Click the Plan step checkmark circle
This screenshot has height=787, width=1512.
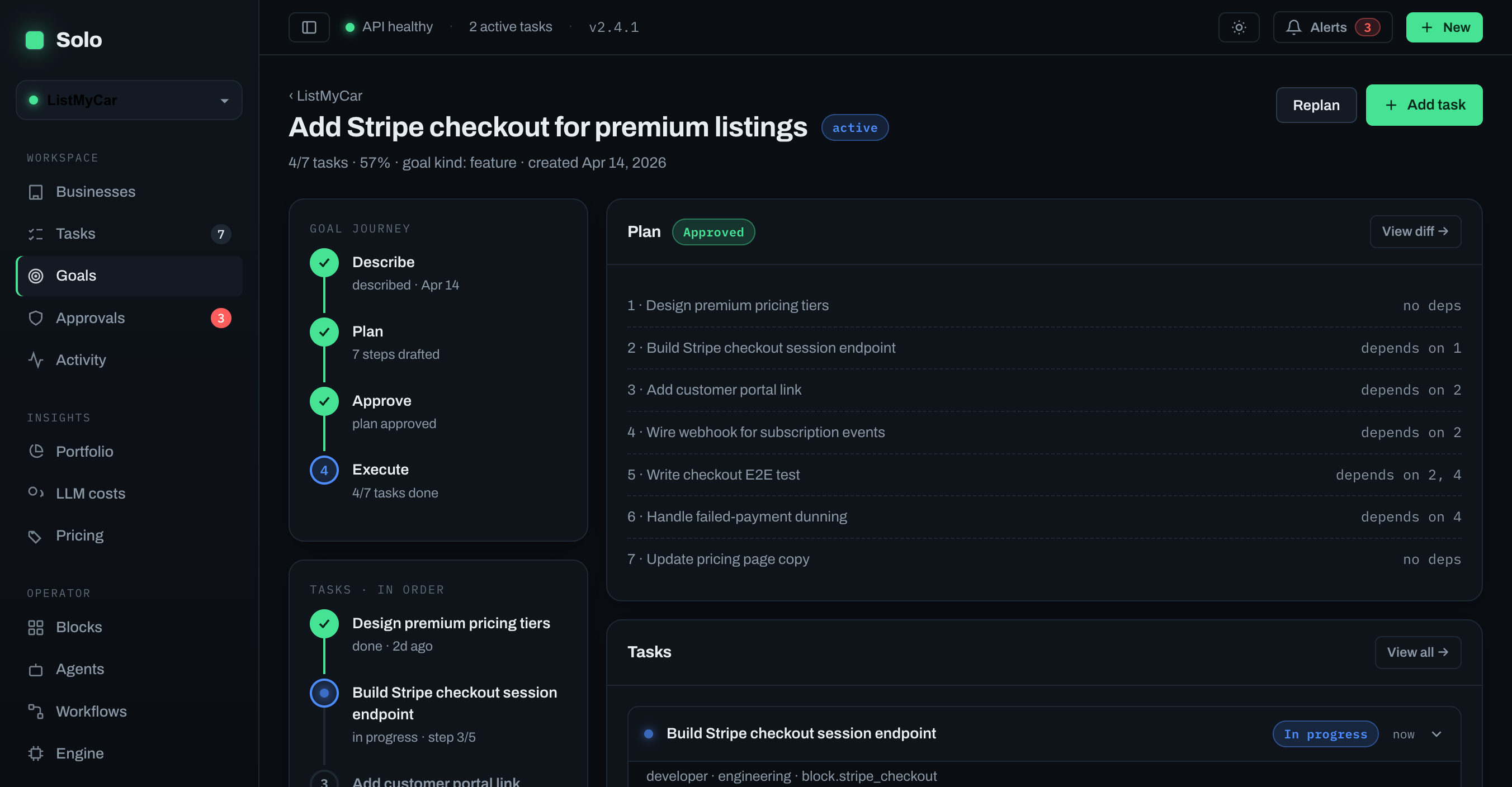click(x=324, y=332)
